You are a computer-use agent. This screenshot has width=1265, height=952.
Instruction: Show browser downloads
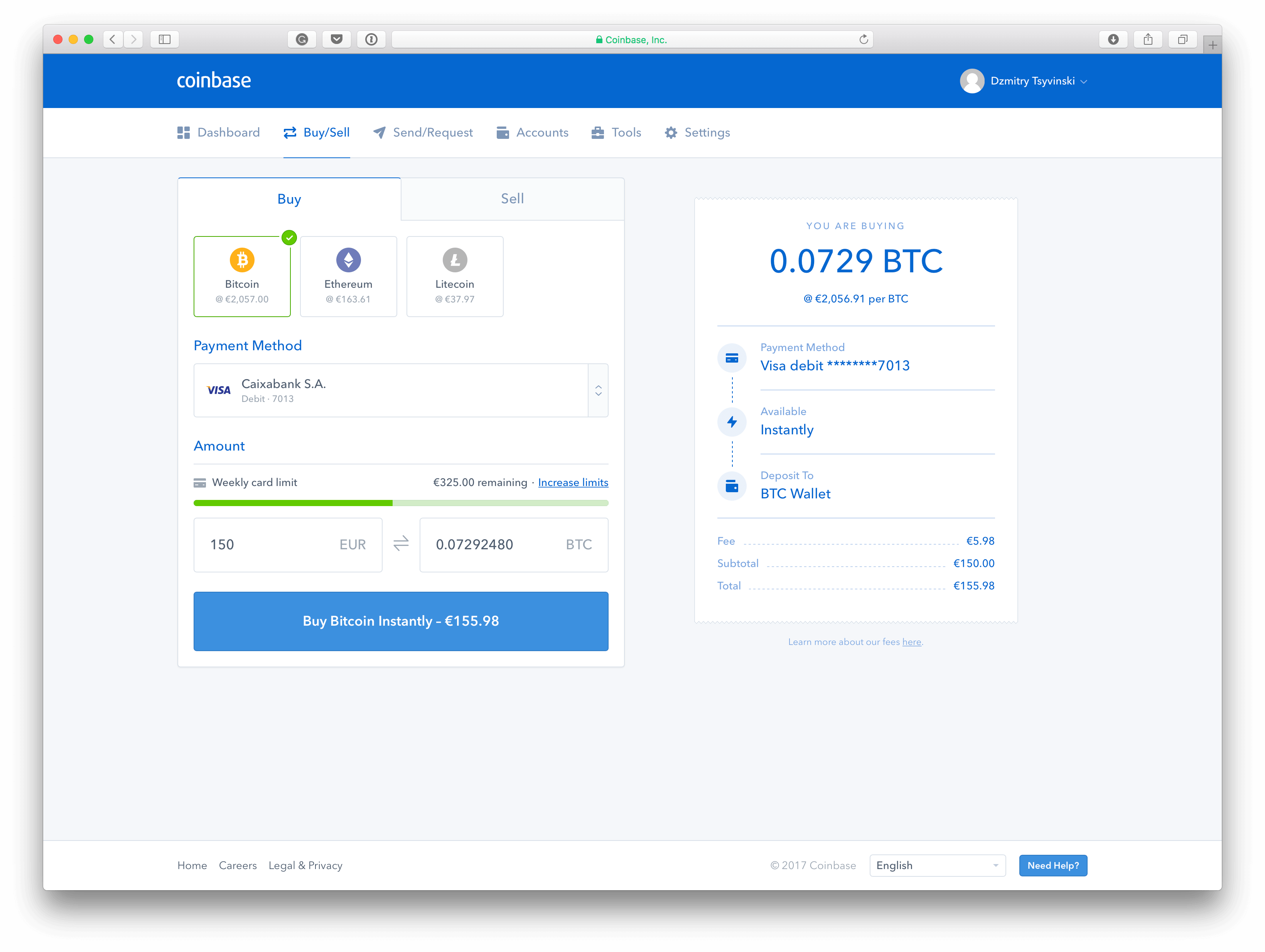pos(1113,39)
